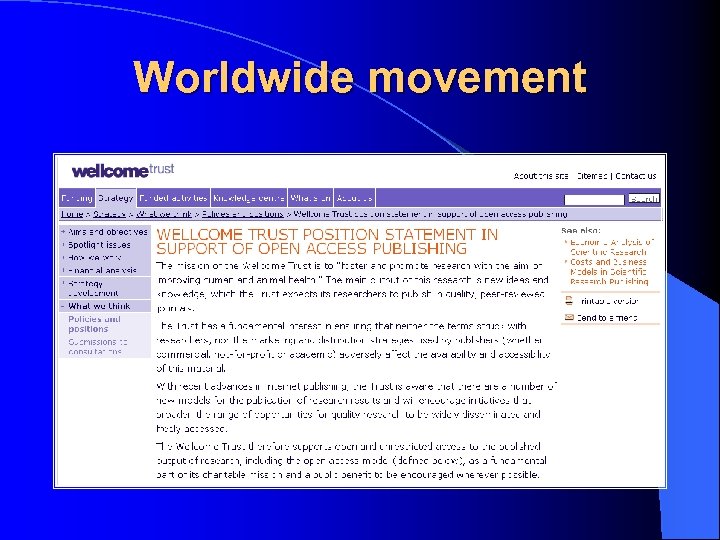
Task: Open the Funding navigation tab
Action: click(77, 198)
